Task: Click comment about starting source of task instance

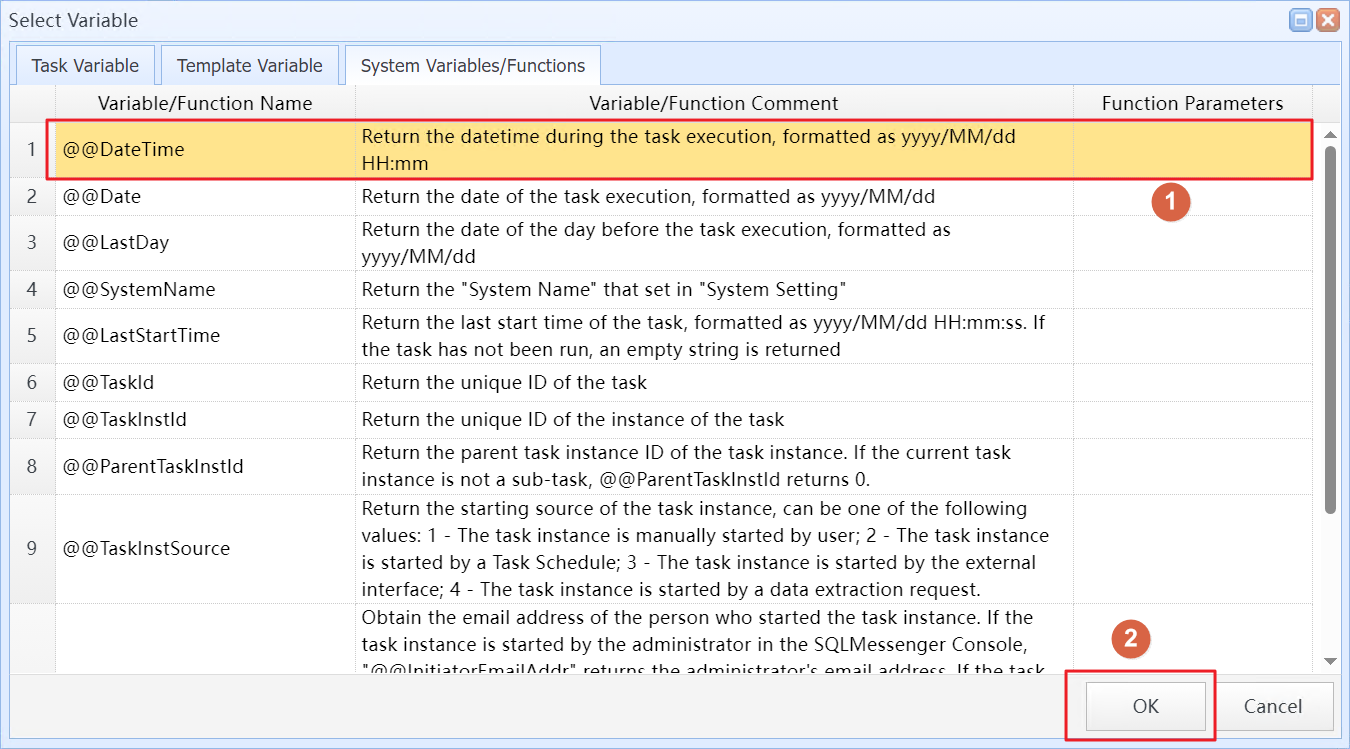Action: coord(705,548)
